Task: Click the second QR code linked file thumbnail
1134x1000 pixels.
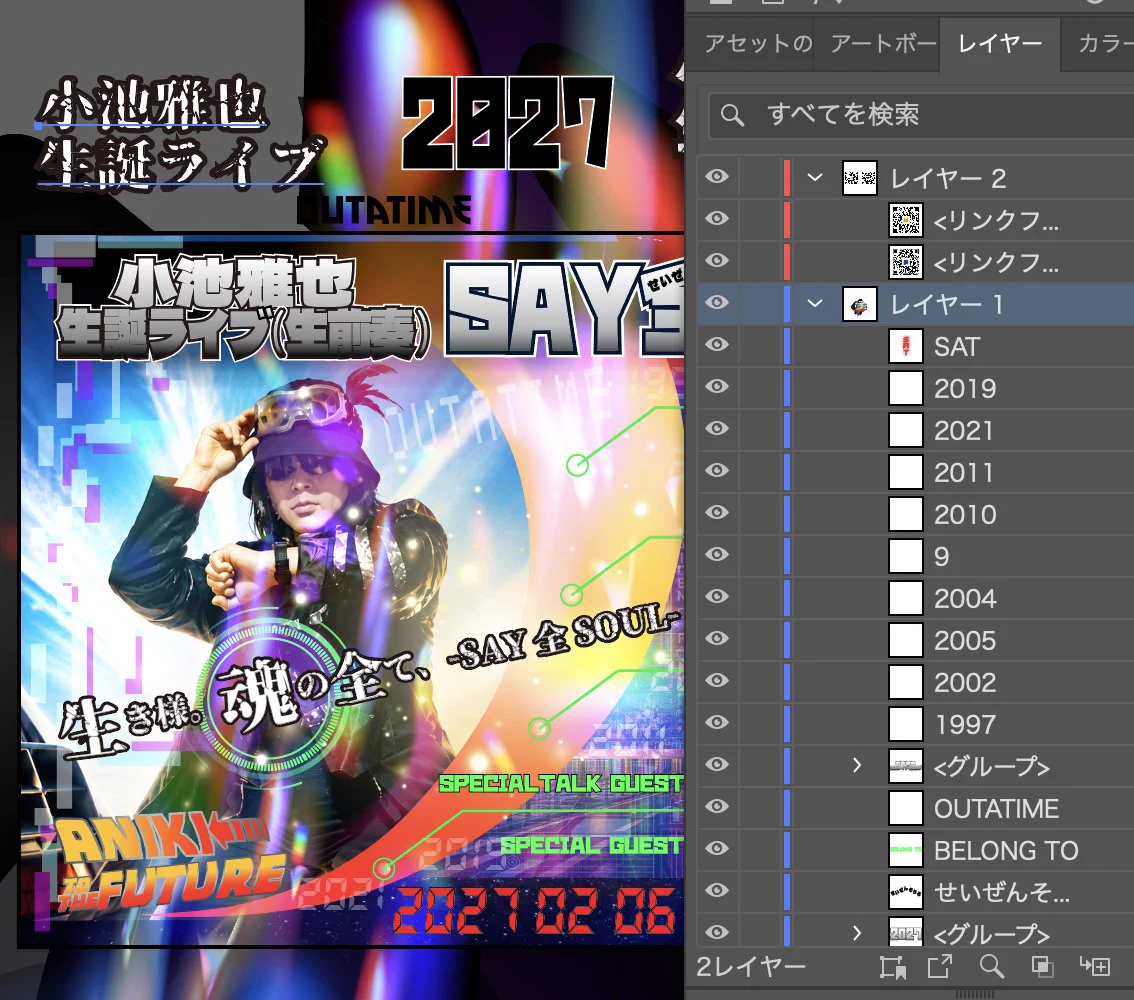Action: (905, 262)
